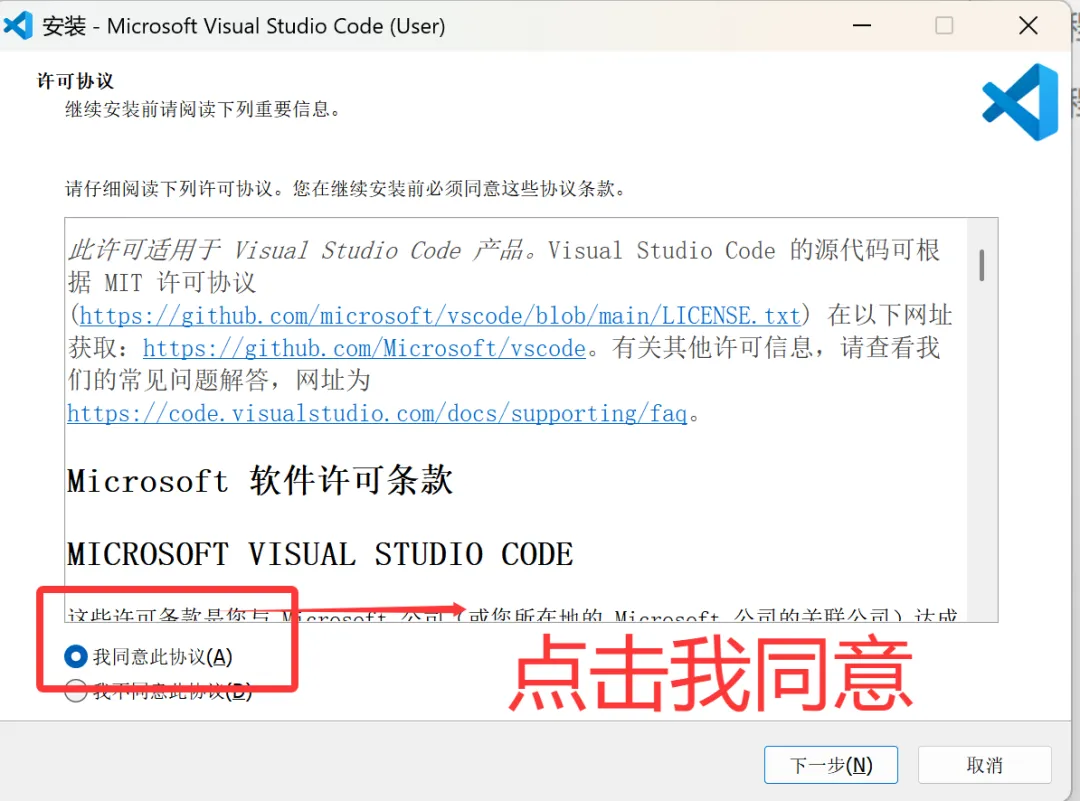The image size is (1080, 801).
Task: Close the installer window
Action: click(x=1028, y=25)
